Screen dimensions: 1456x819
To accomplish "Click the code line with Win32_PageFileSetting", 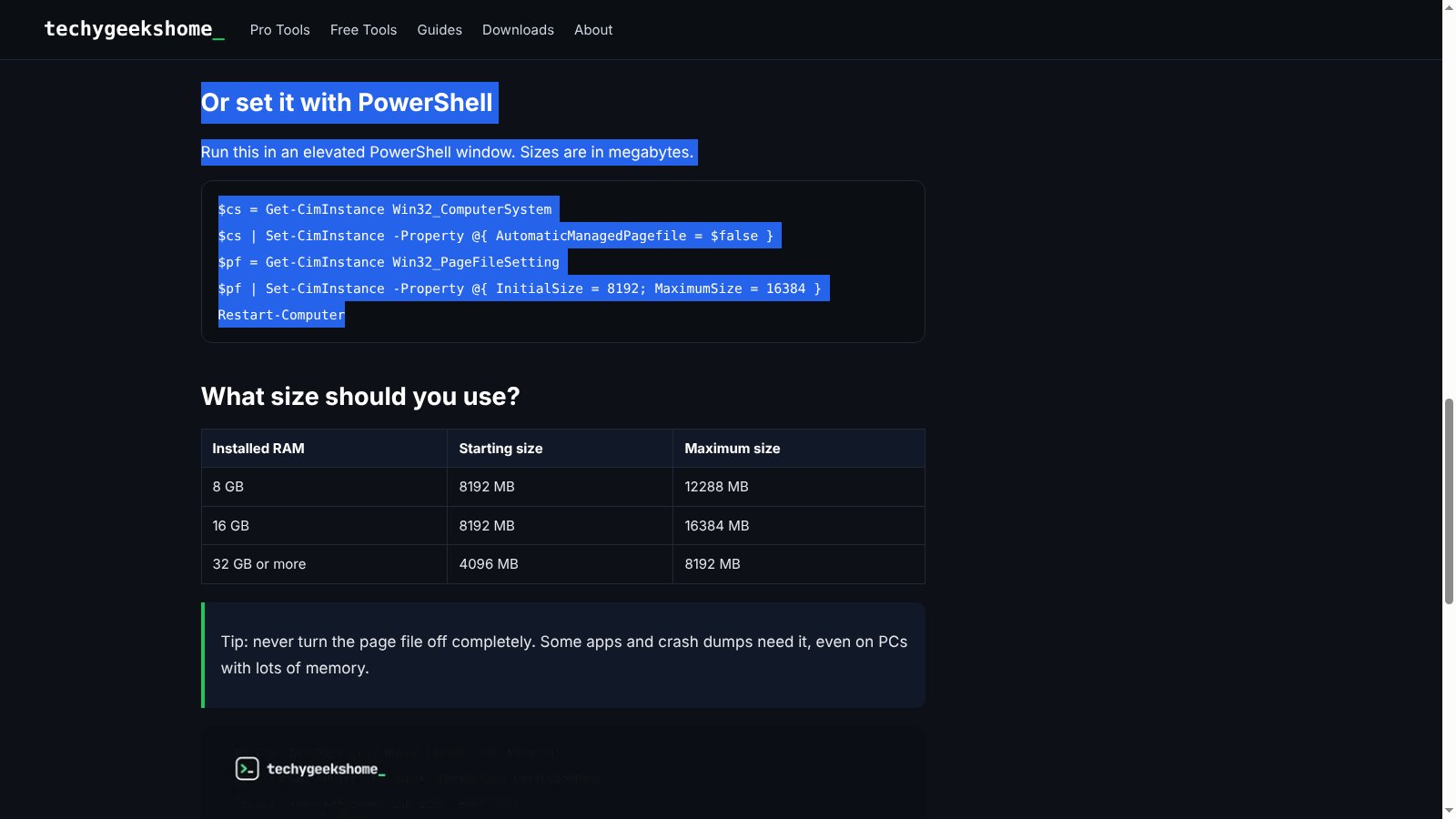I will [x=389, y=262].
